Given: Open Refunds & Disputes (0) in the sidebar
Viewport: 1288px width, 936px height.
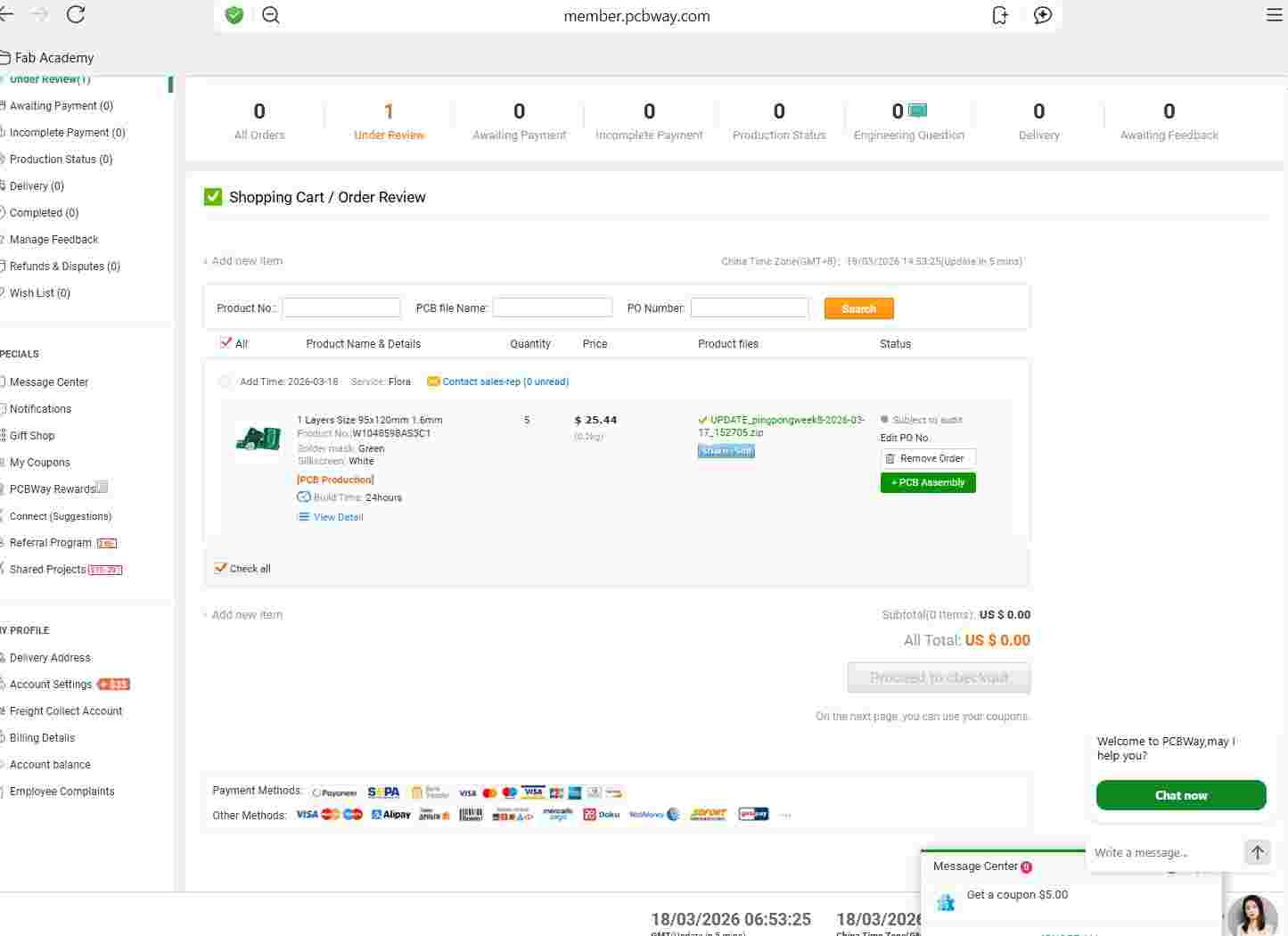Looking at the screenshot, I should pos(65,267).
